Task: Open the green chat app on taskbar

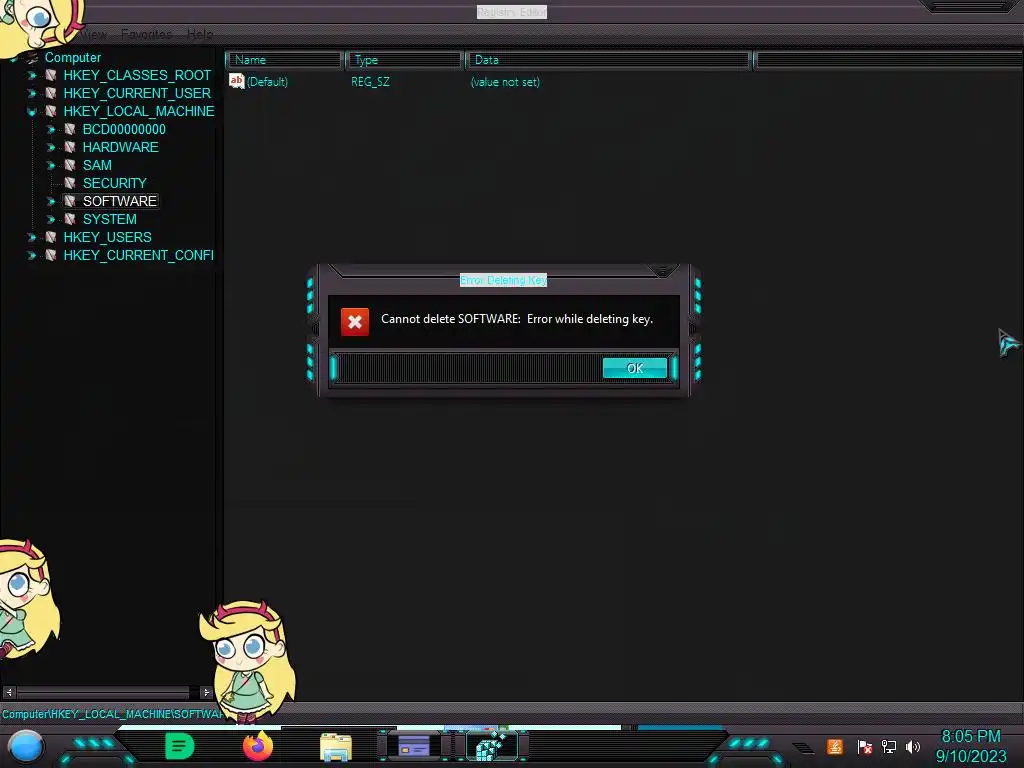Action: [180, 746]
